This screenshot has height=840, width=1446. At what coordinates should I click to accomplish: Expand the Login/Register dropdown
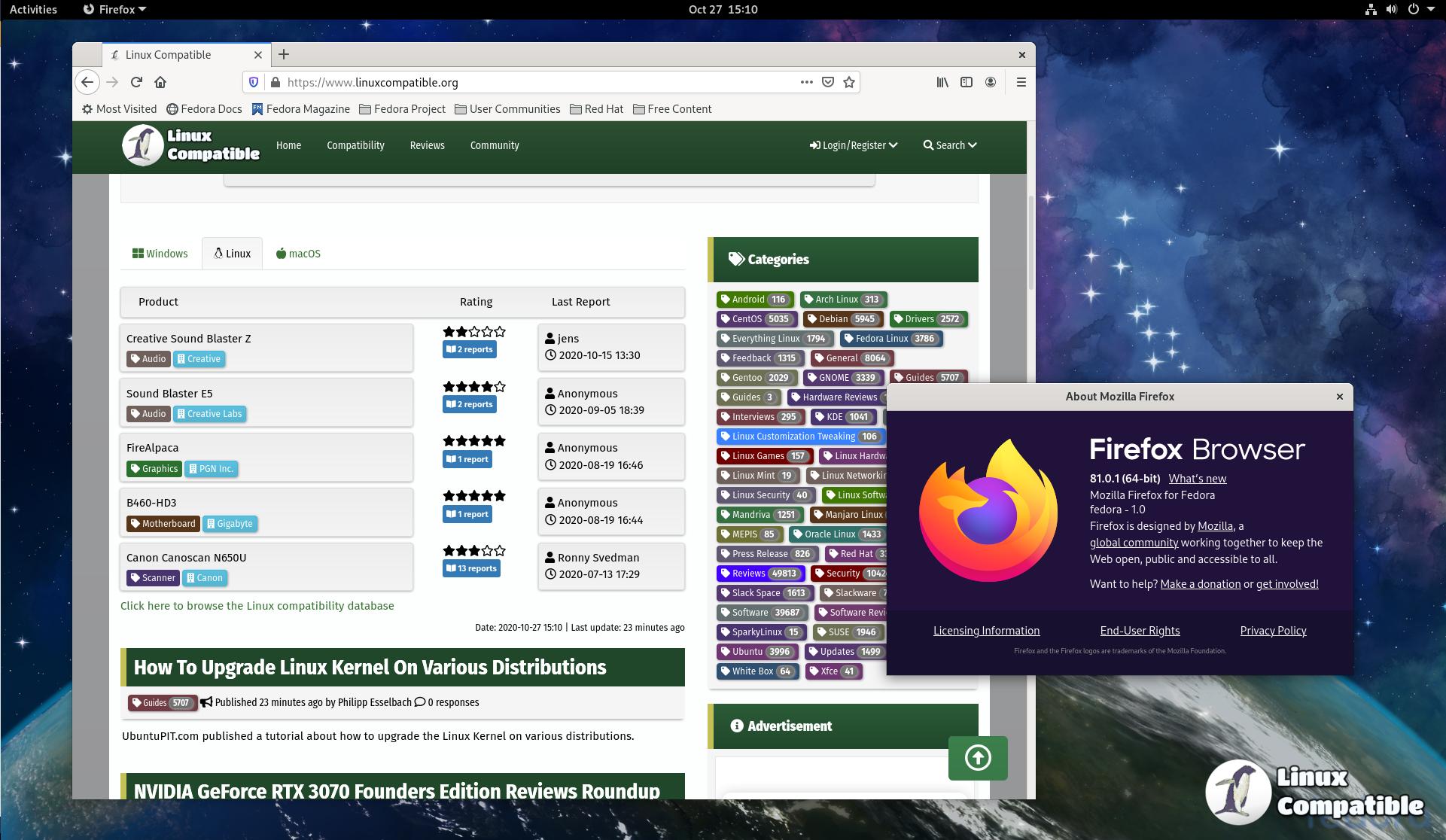[x=854, y=145]
